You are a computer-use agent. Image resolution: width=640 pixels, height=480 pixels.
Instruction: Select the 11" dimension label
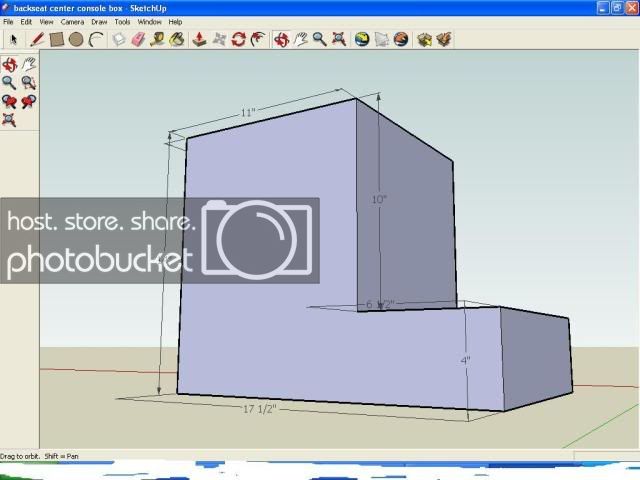(248, 112)
